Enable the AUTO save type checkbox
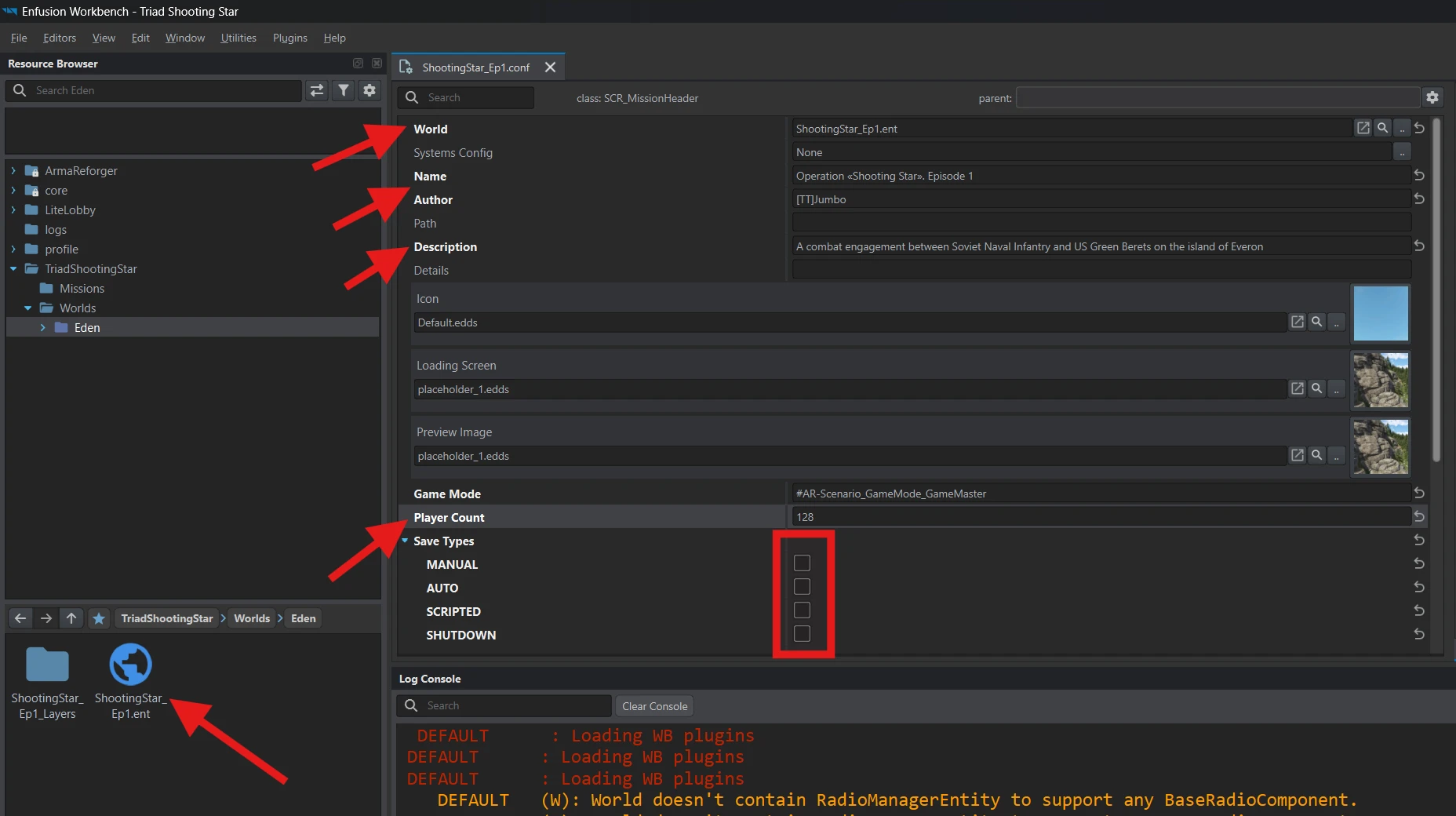The image size is (1456, 816). [802, 587]
